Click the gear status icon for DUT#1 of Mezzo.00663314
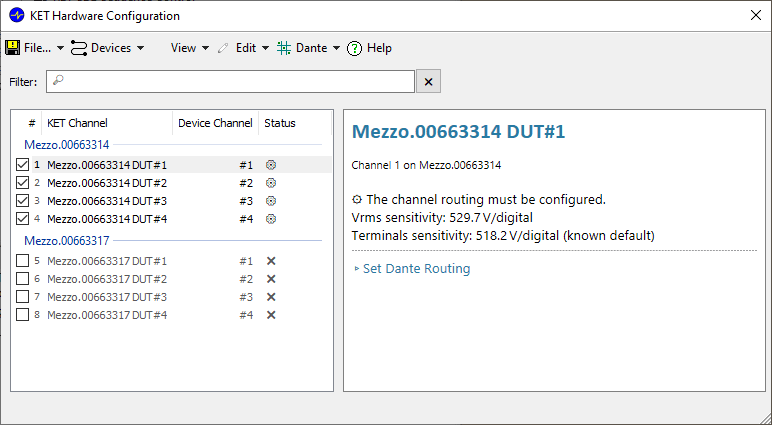Viewport: 772px width, 425px height. pyautogui.click(x=270, y=165)
